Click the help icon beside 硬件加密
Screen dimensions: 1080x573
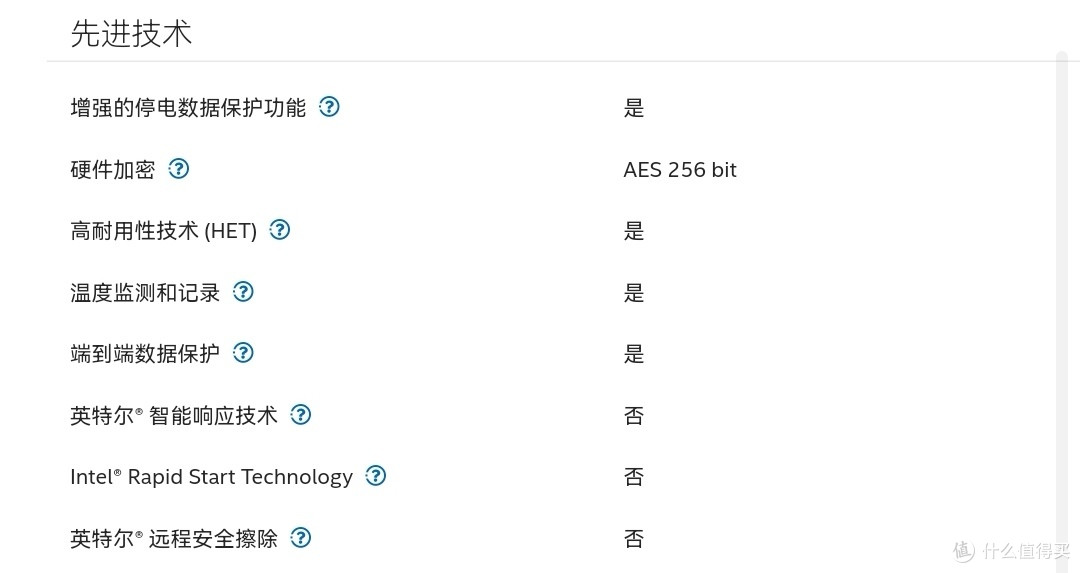(x=178, y=169)
